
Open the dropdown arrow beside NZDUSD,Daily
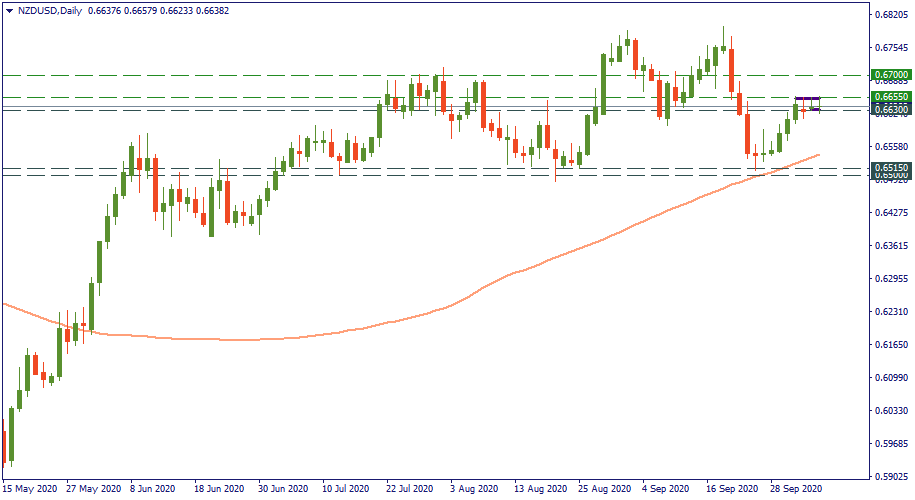(x=9, y=10)
